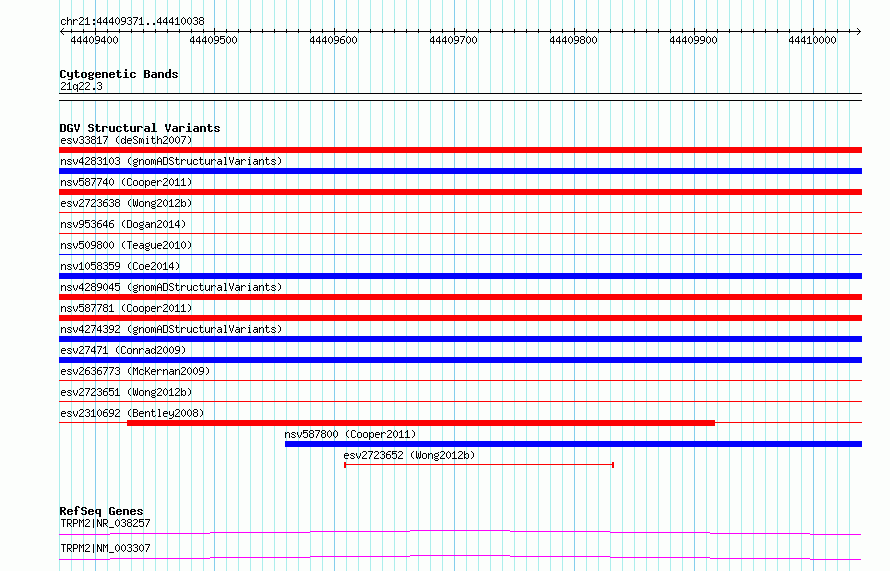
Task: Open nsv509800 (Teague2010) variant
Action: [x=126, y=245]
